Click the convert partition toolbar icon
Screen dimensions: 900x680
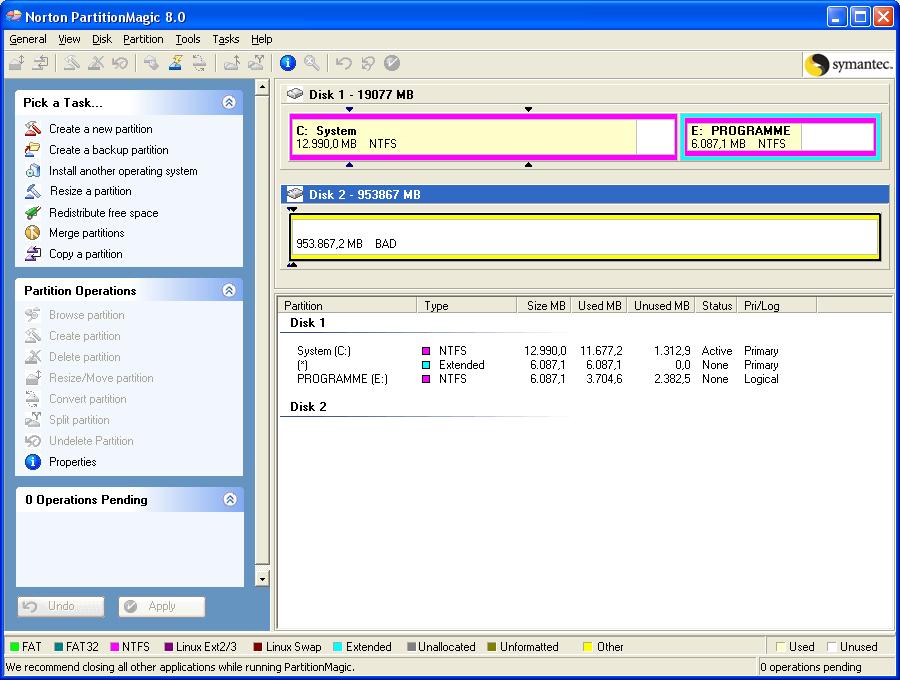[199, 63]
